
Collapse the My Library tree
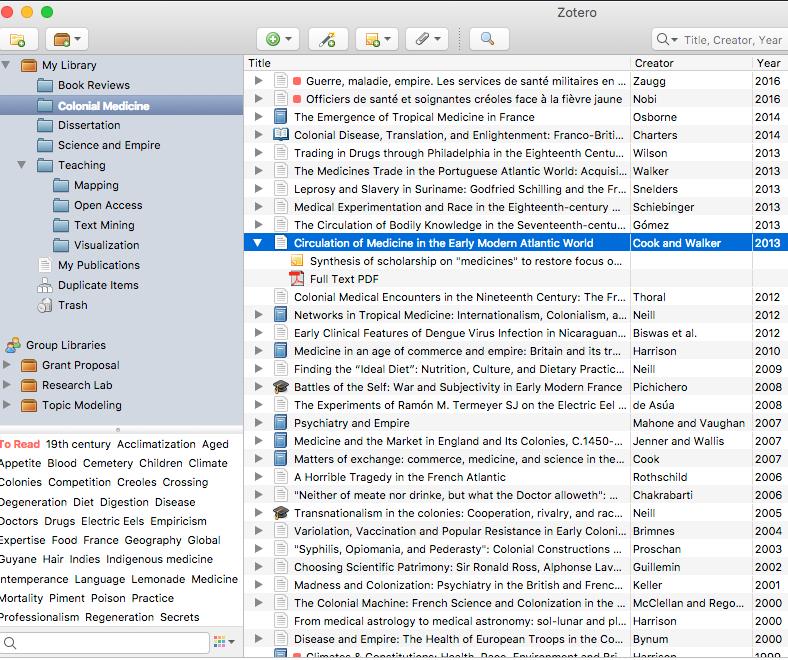pyautogui.click(x=6, y=64)
